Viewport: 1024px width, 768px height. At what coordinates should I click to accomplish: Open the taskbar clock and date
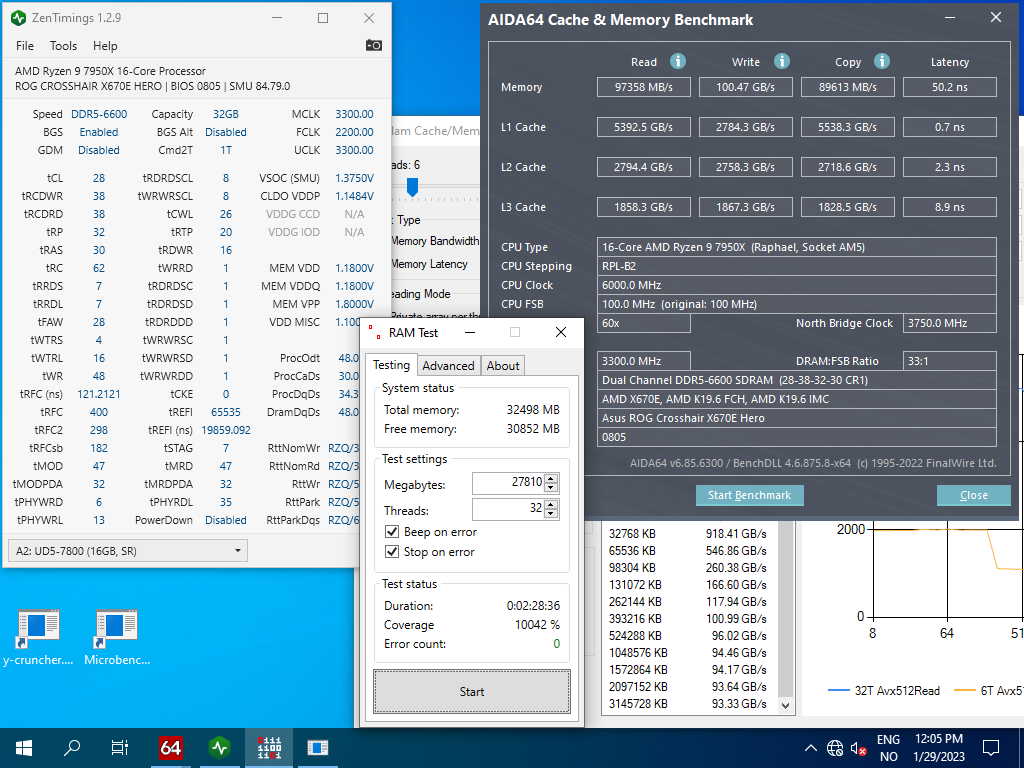point(938,748)
